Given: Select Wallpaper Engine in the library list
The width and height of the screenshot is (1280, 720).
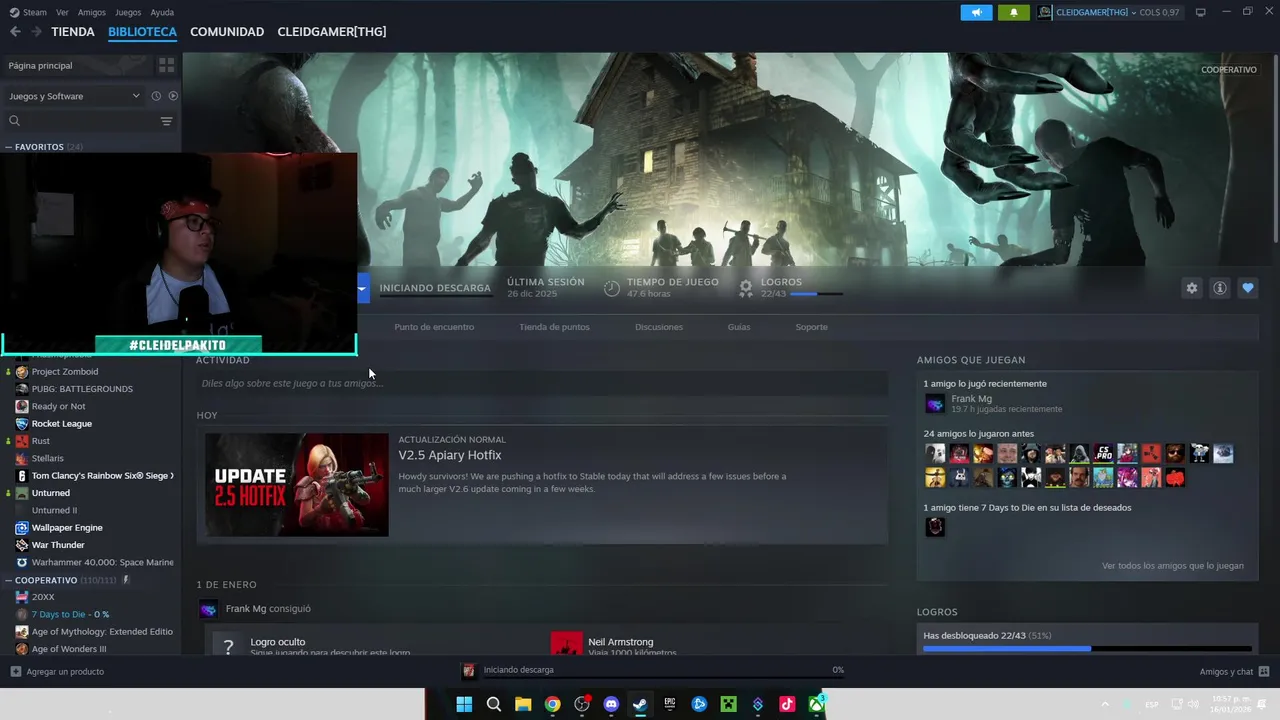Looking at the screenshot, I should (x=67, y=528).
